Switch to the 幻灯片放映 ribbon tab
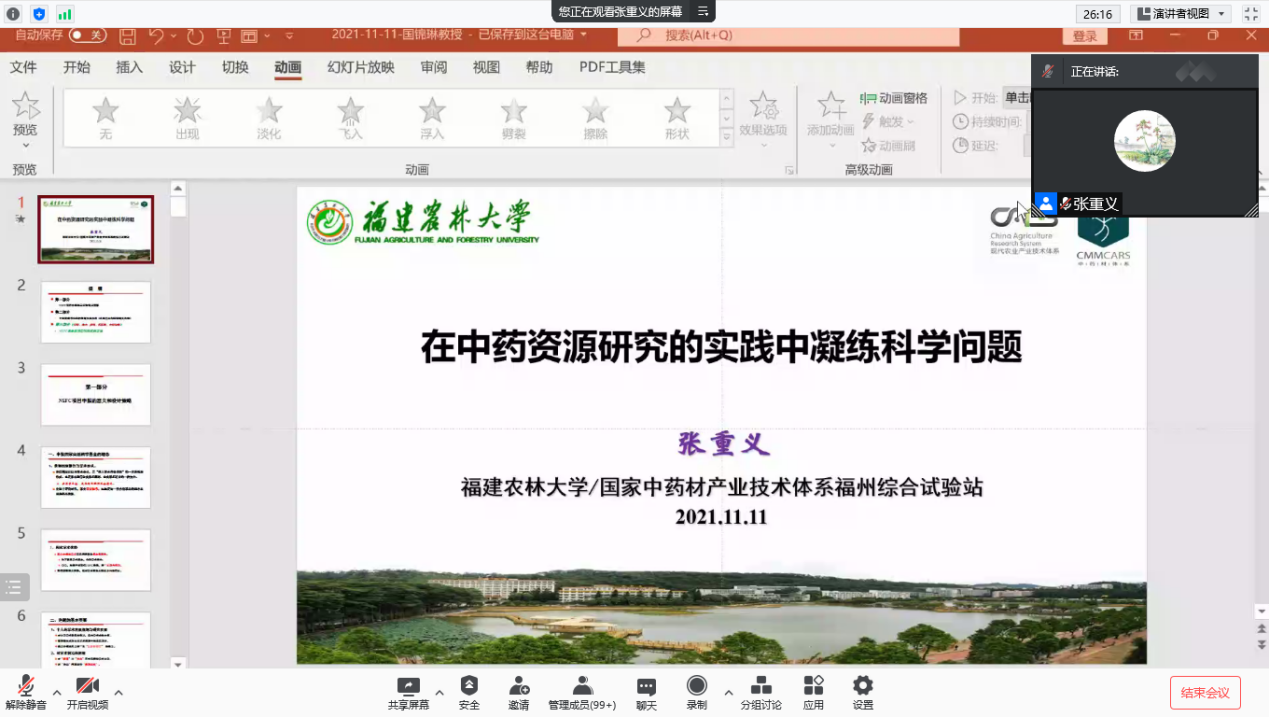 [360, 67]
